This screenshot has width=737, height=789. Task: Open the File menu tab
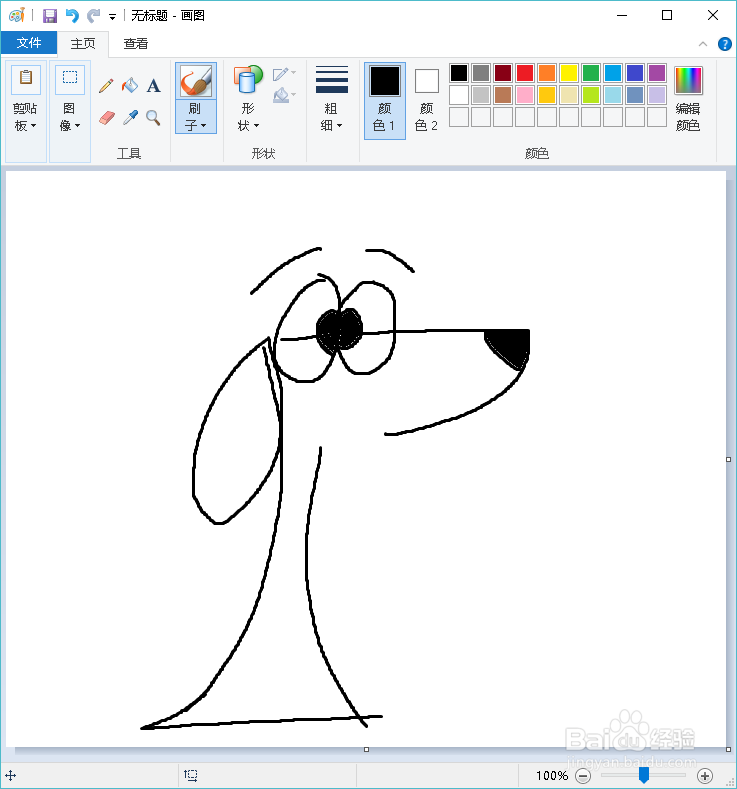coord(29,43)
